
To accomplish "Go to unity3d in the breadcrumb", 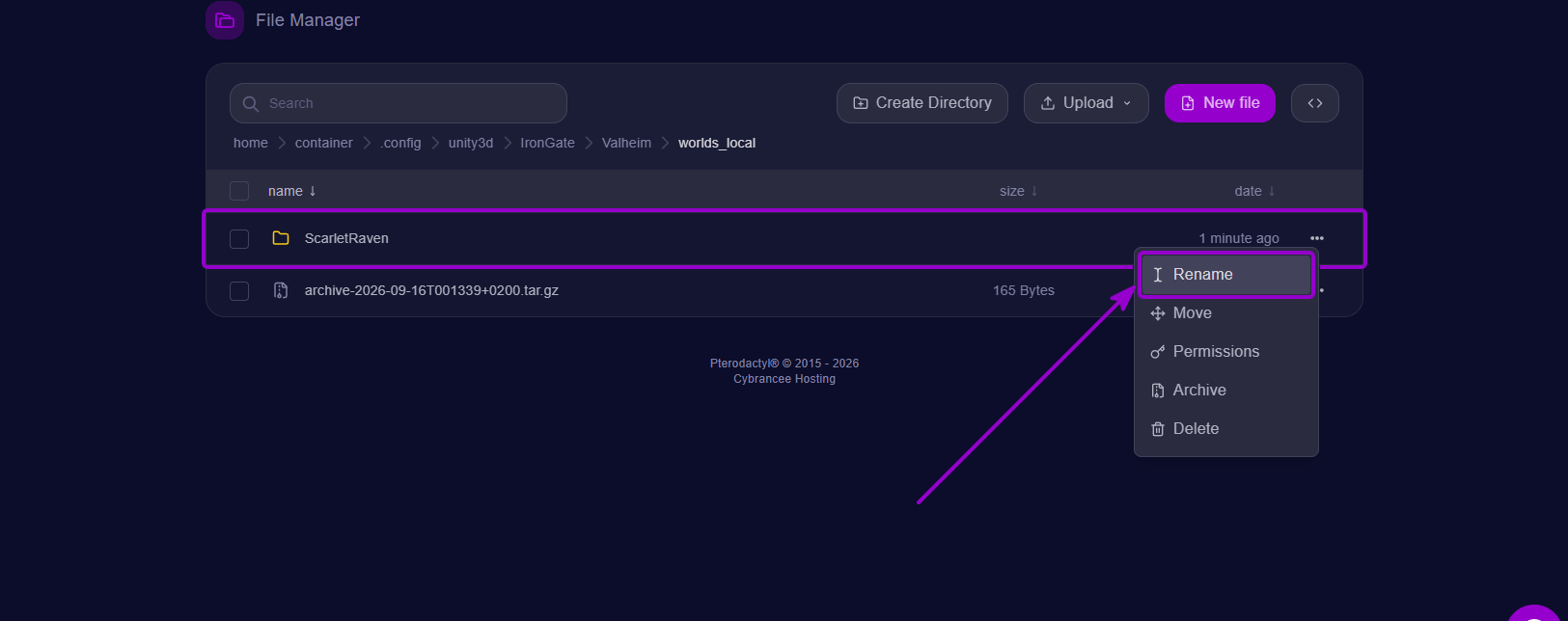I will (471, 143).
